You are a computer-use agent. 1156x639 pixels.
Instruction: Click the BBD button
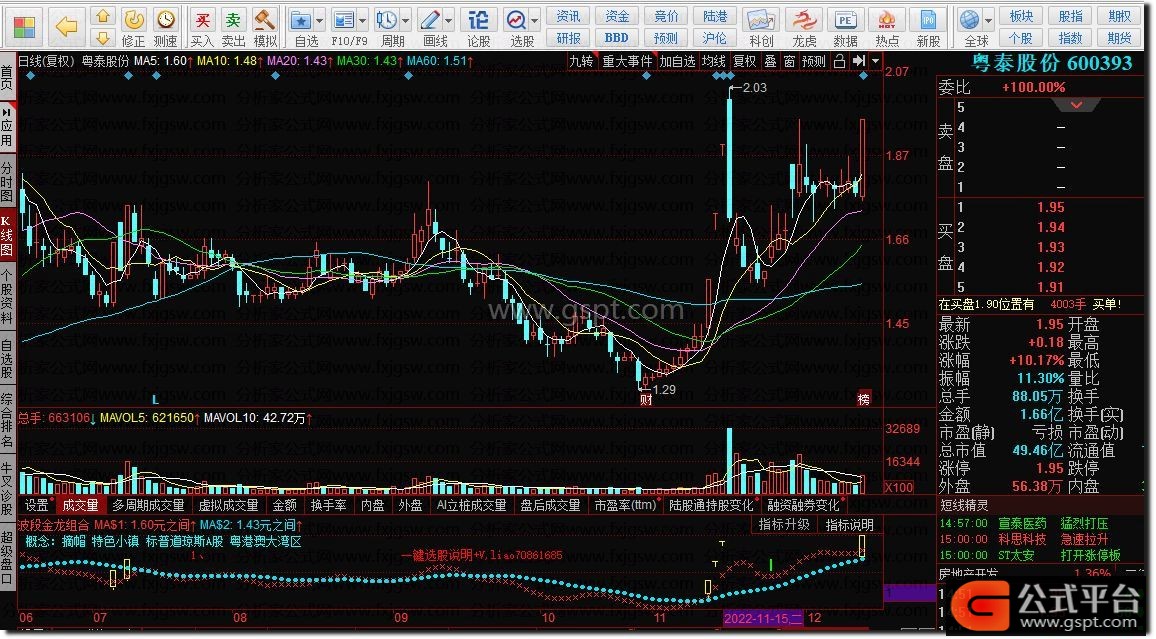point(616,38)
